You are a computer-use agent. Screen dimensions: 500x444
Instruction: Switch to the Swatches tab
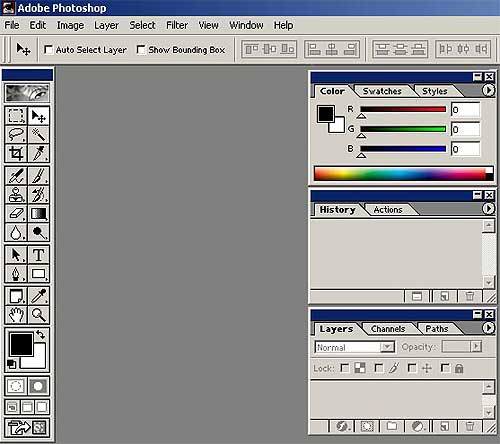(x=382, y=91)
